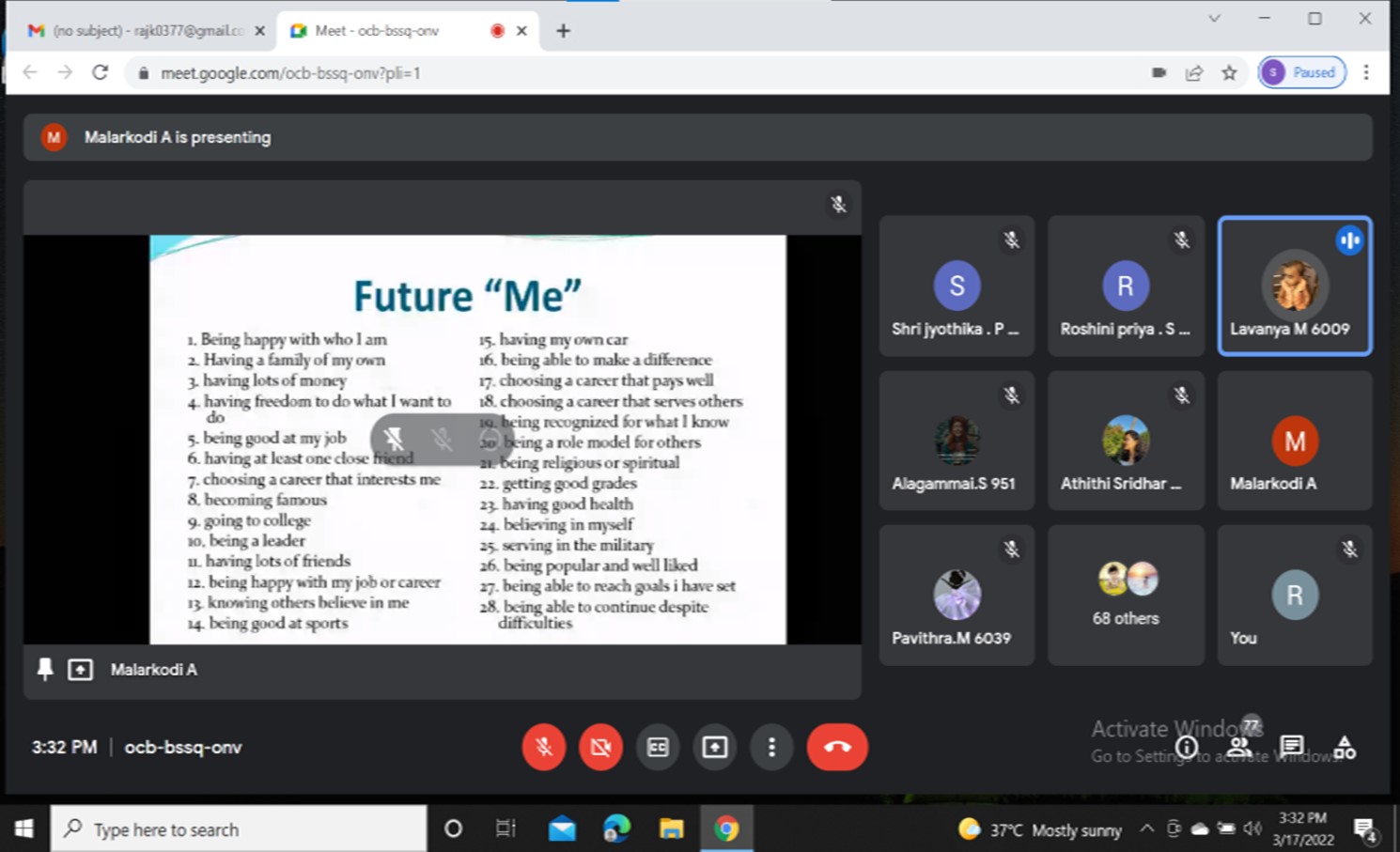
Task: Click the 68 others participant tile
Action: tap(1126, 595)
